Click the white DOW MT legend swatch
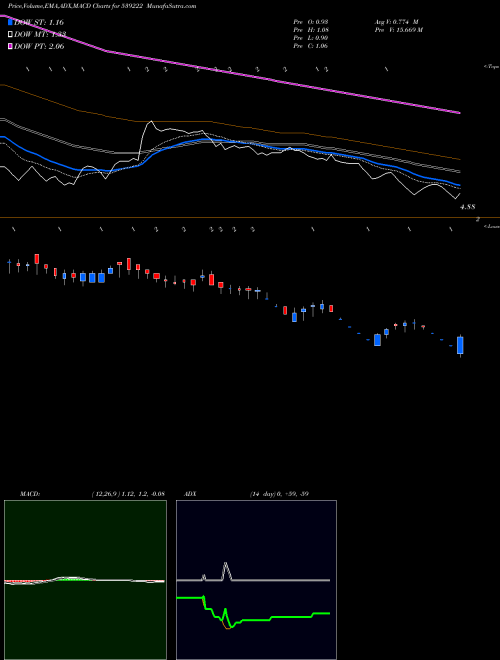 tap(11, 35)
